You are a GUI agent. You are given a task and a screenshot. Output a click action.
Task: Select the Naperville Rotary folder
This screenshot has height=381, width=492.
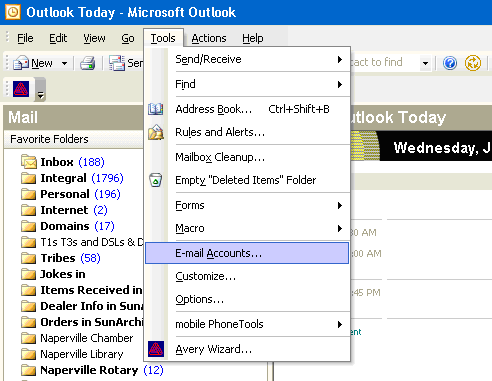click(x=92, y=370)
